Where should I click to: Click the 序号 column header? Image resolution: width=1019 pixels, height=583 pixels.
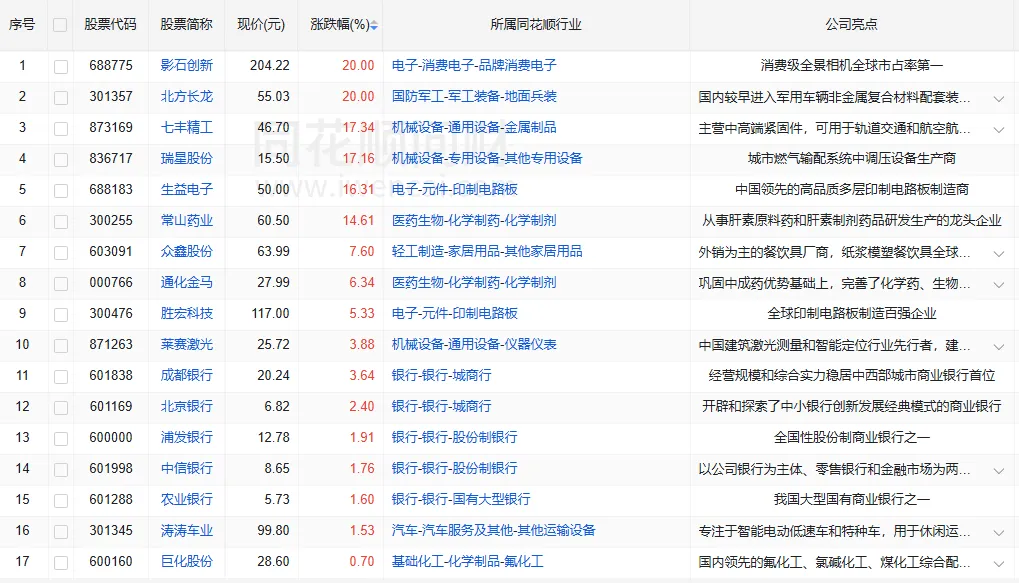tap(21, 25)
